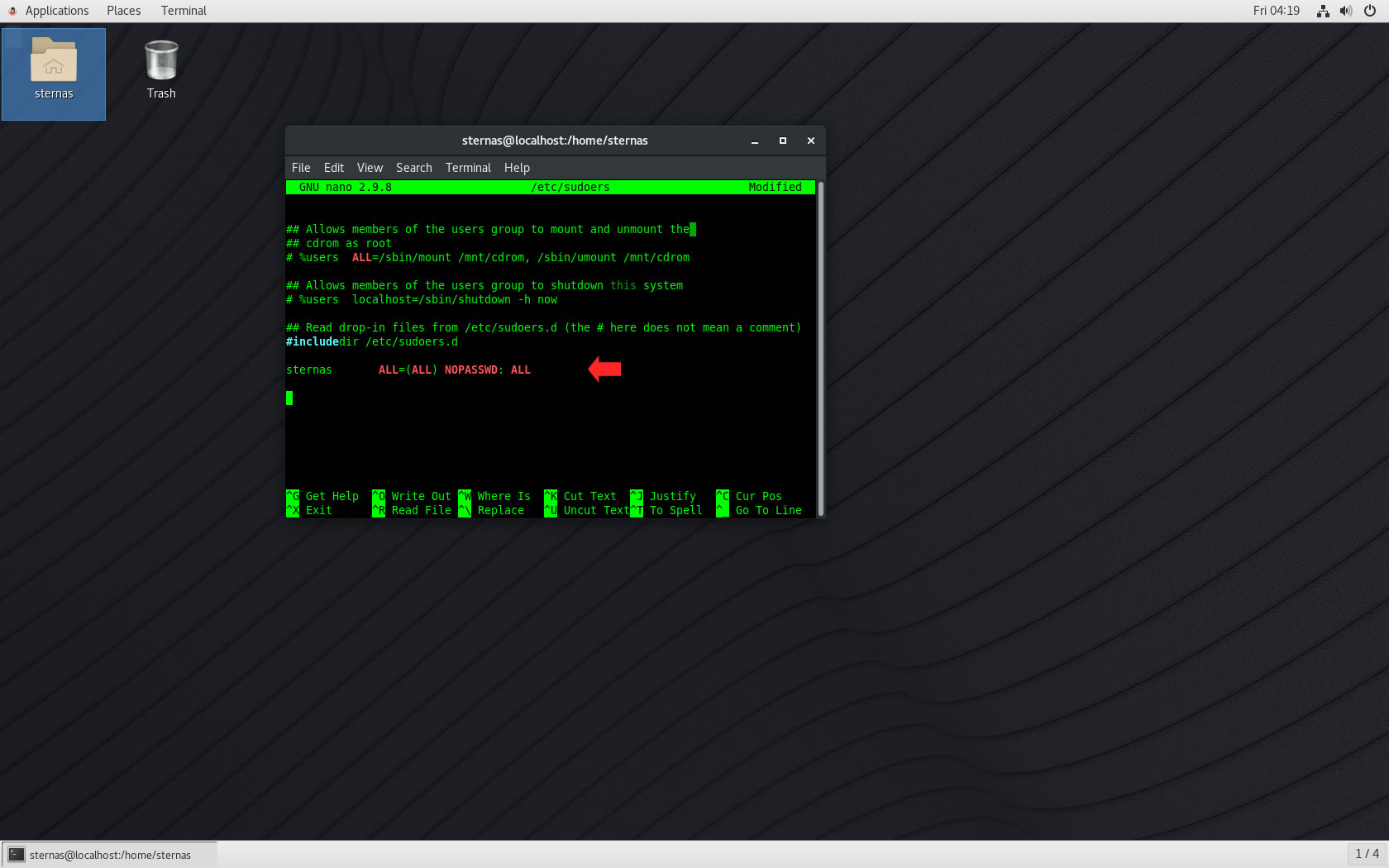Click the power icon in top bar
This screenshot has height=868, width=1389.
[1370, 11]
